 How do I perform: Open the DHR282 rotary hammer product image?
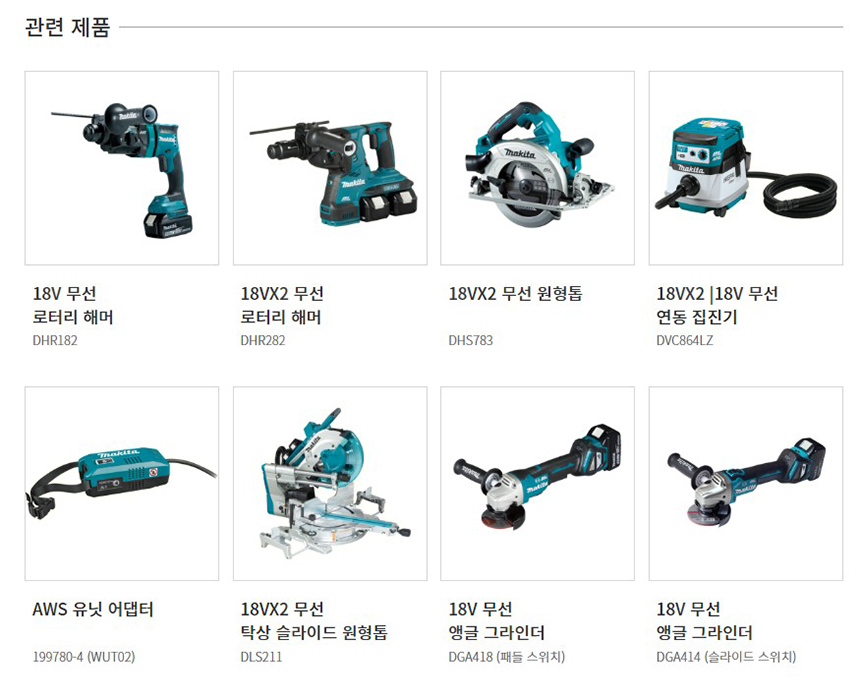click(x=330, y=168)
